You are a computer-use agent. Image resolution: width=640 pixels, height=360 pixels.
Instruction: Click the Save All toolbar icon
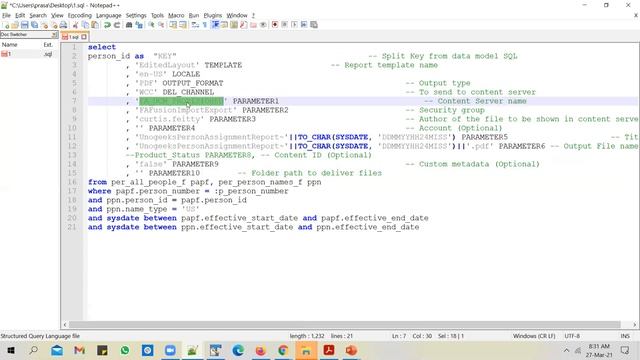[34, 25]
